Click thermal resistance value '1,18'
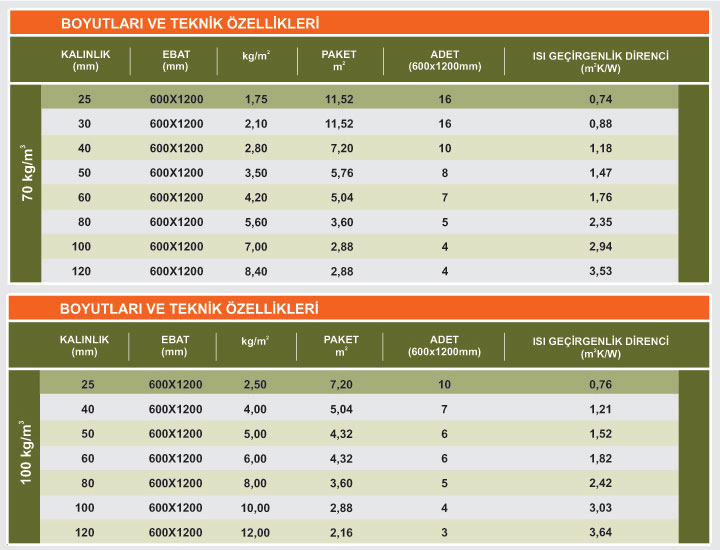Viewport: 720px width, 550px height. [601, 148]
